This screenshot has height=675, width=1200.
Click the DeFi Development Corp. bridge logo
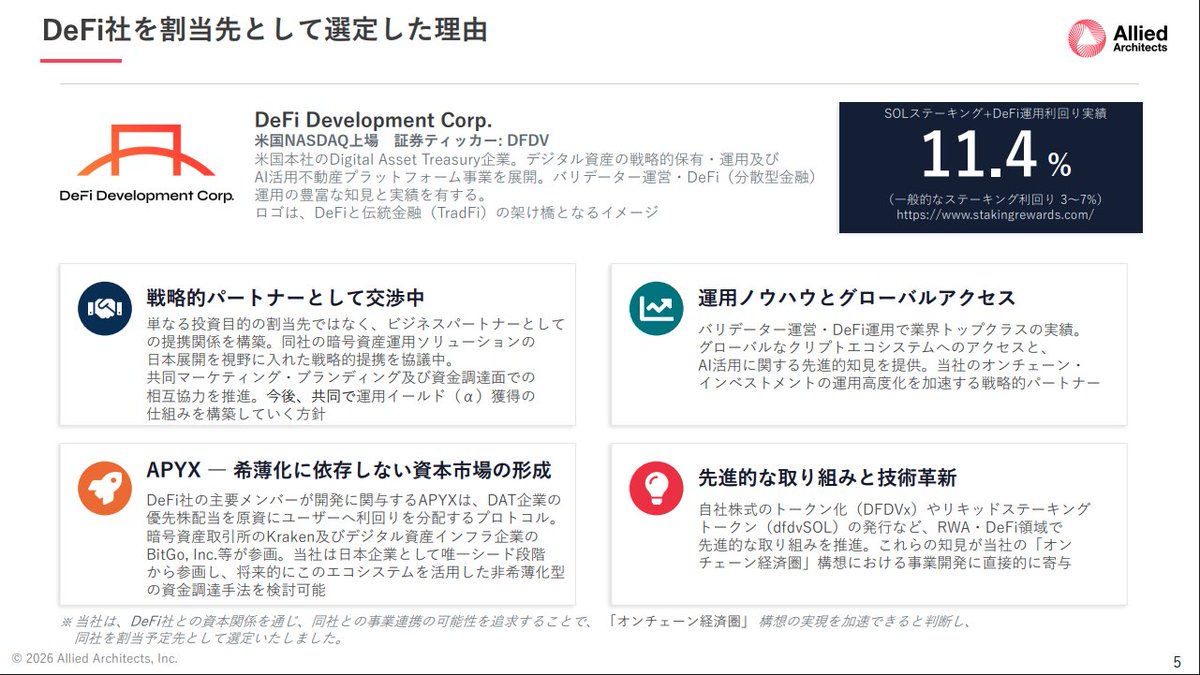(x=146, y=152)
